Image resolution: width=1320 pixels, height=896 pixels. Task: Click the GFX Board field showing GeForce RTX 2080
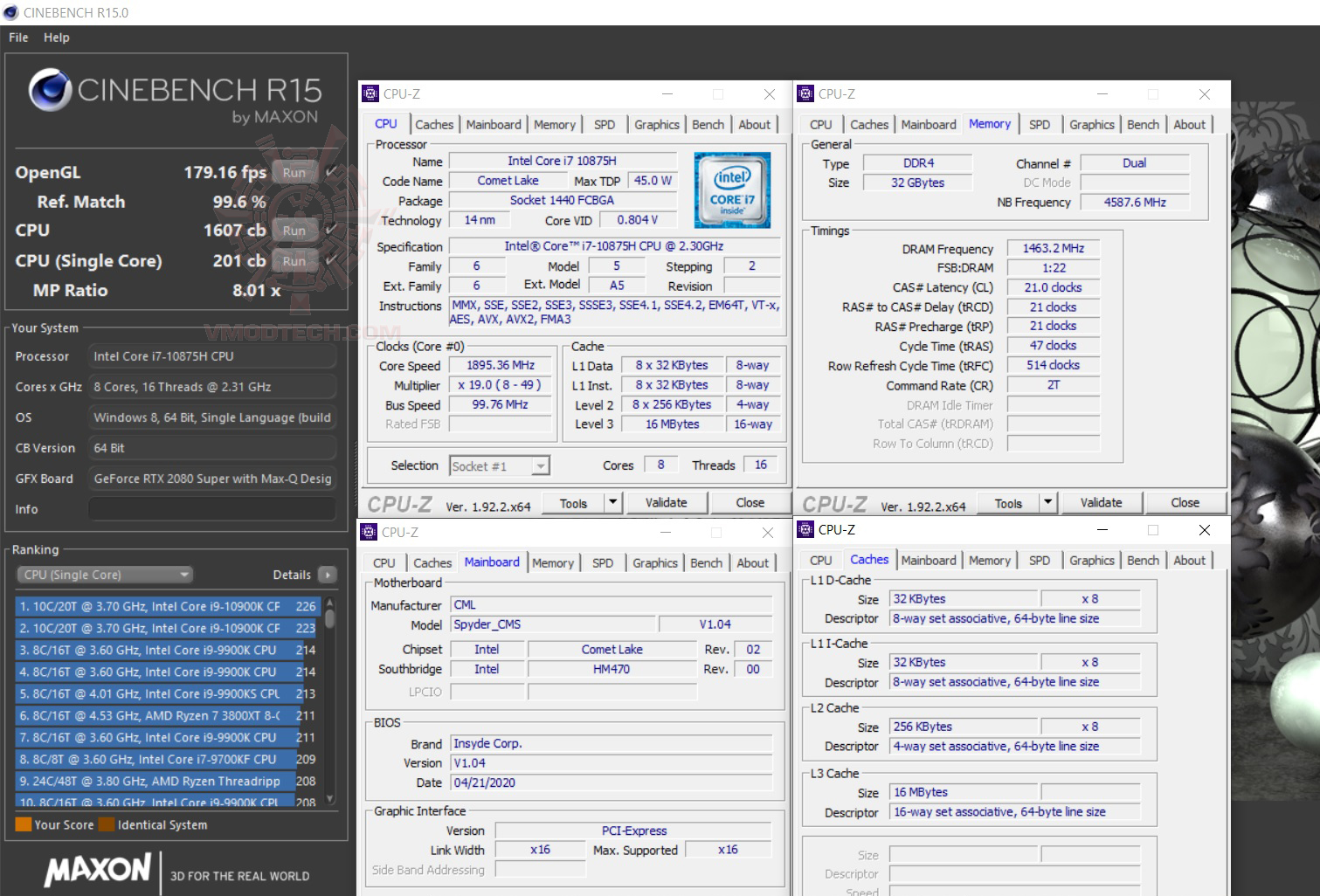coord(212,479)
